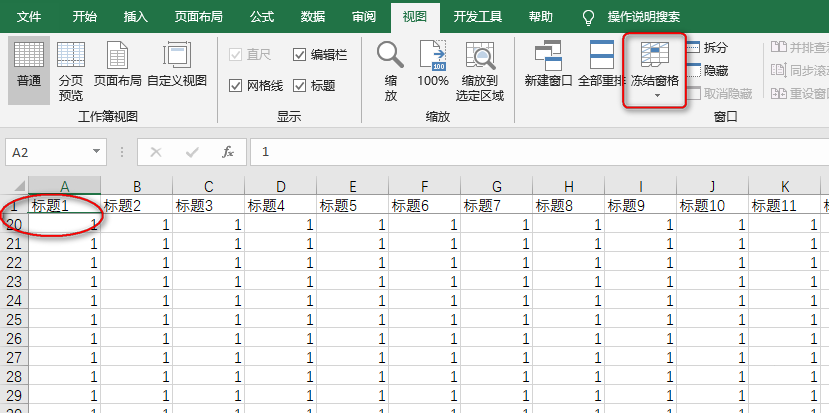Open the File (文件) tab

29,17
